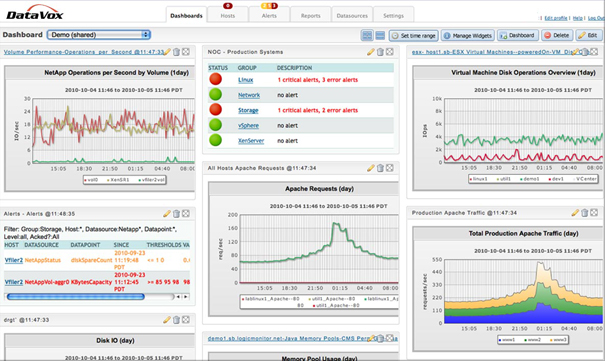
Task: Click the Alerts table scroll-left arrow
Action: (178, 297)
